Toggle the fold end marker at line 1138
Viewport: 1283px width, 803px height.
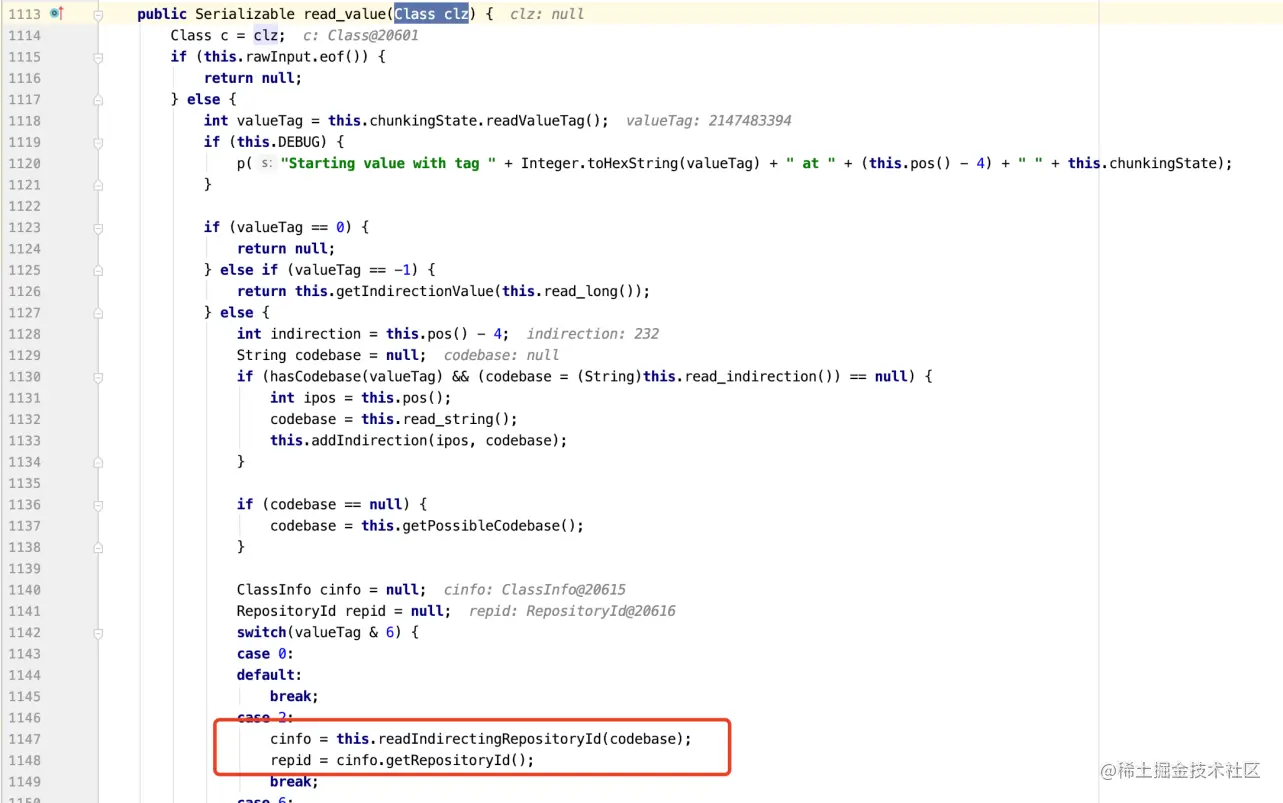click(x=98, y=547)
